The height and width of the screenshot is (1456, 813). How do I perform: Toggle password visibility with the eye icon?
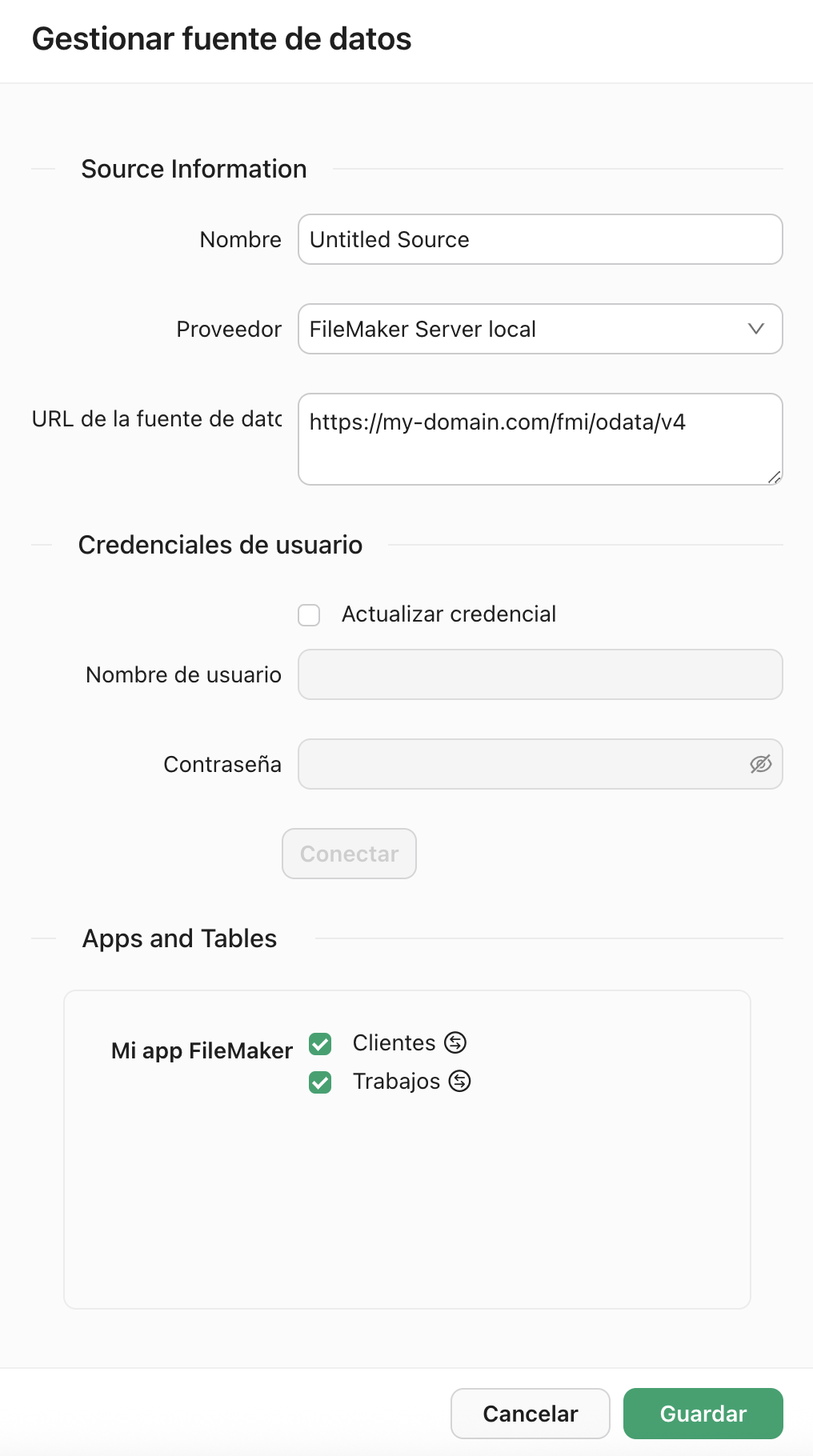760,764
